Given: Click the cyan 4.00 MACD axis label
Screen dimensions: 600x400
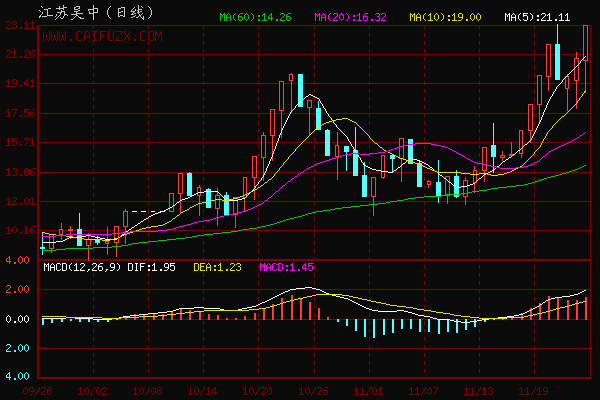Looking at the screenshot, I should (17, 376).
